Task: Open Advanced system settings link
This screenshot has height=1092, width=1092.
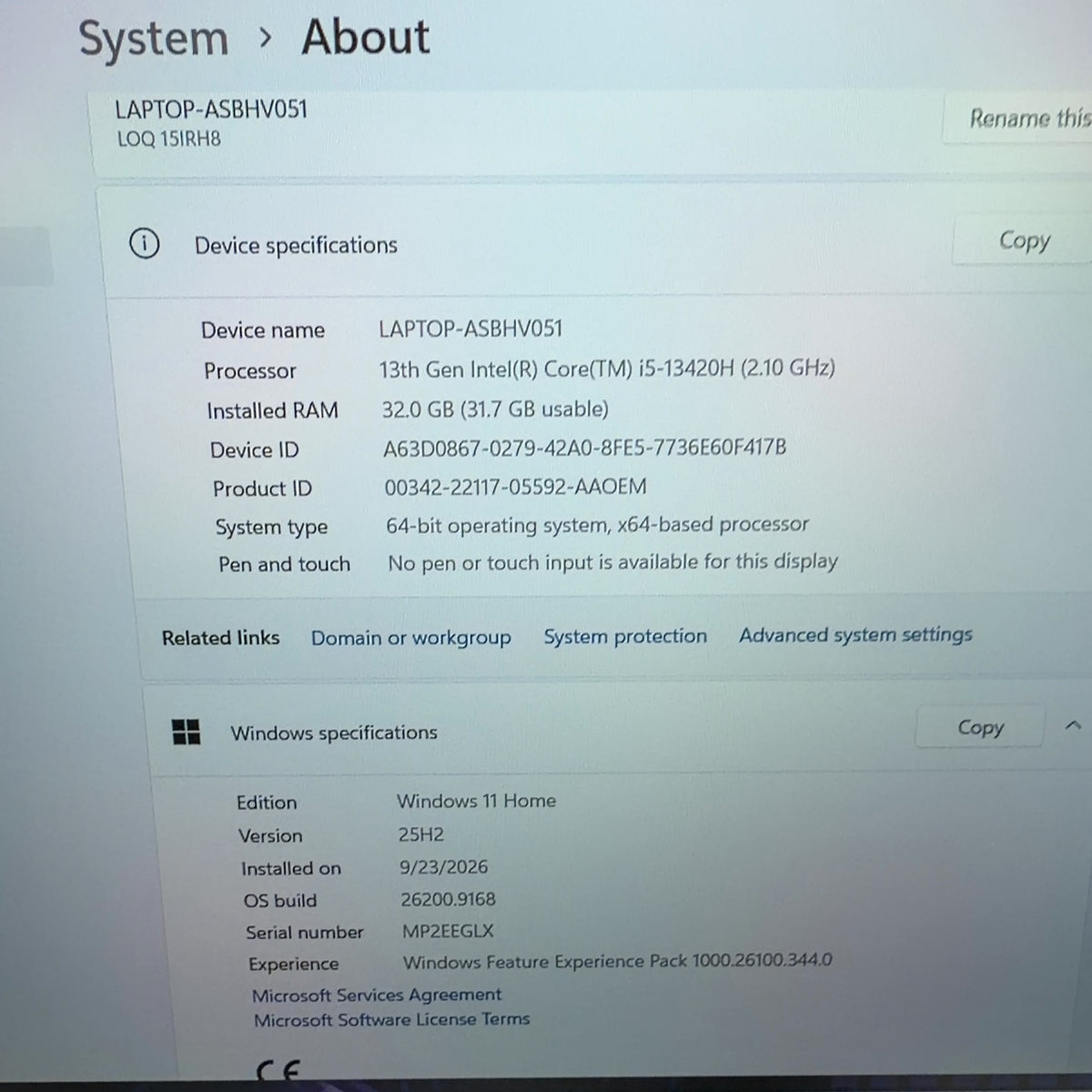Action: 855,634
